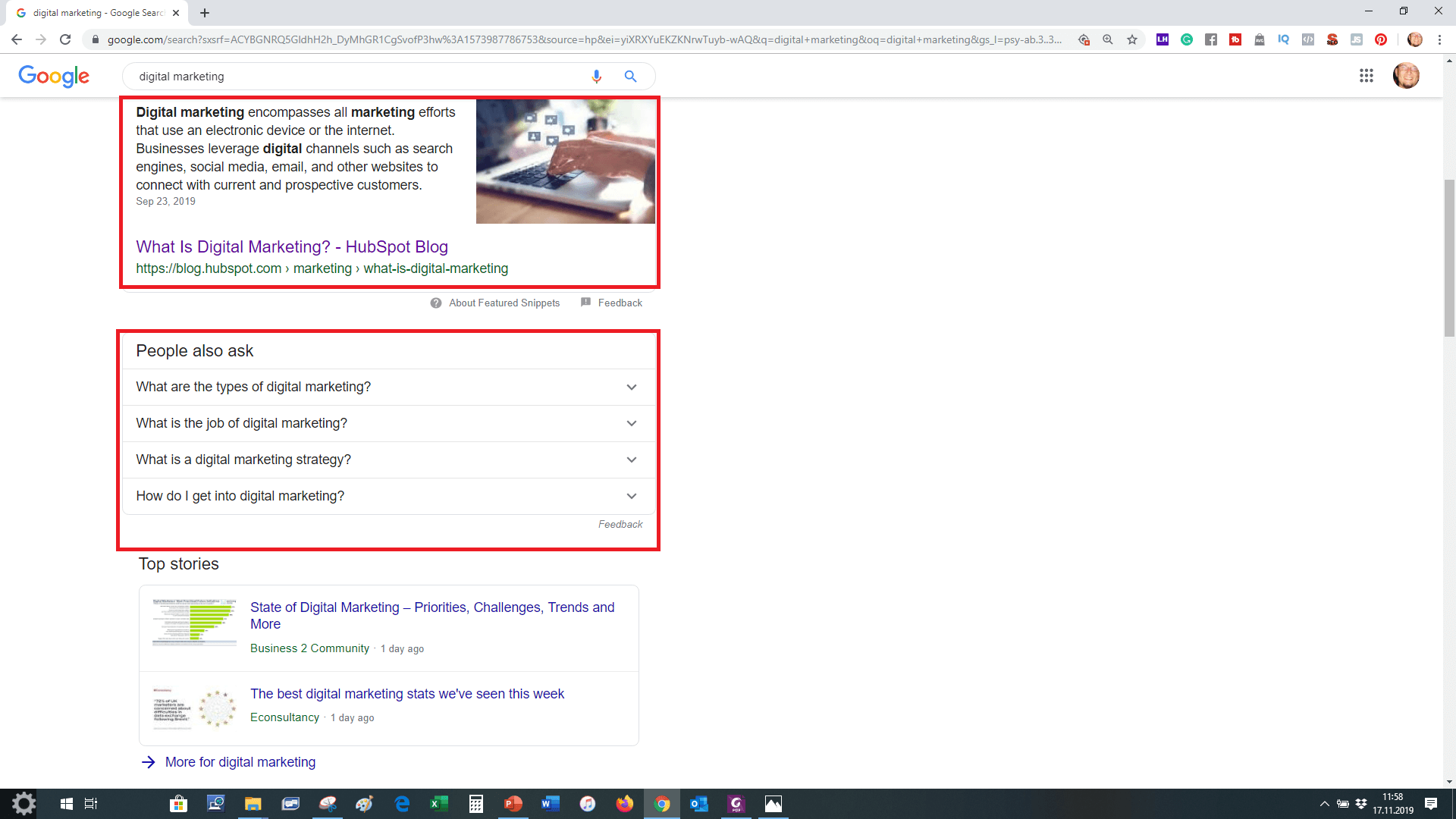The width and height of the screenshot is (1456, 819).
Task: Open Excel from the taskbar
Action: click(x=438, y=804)
